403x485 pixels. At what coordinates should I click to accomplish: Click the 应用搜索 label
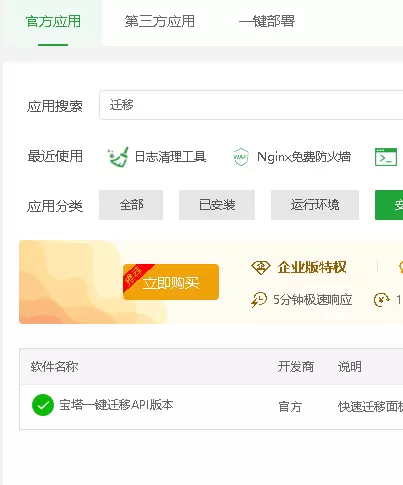click(x=55, y=106)
